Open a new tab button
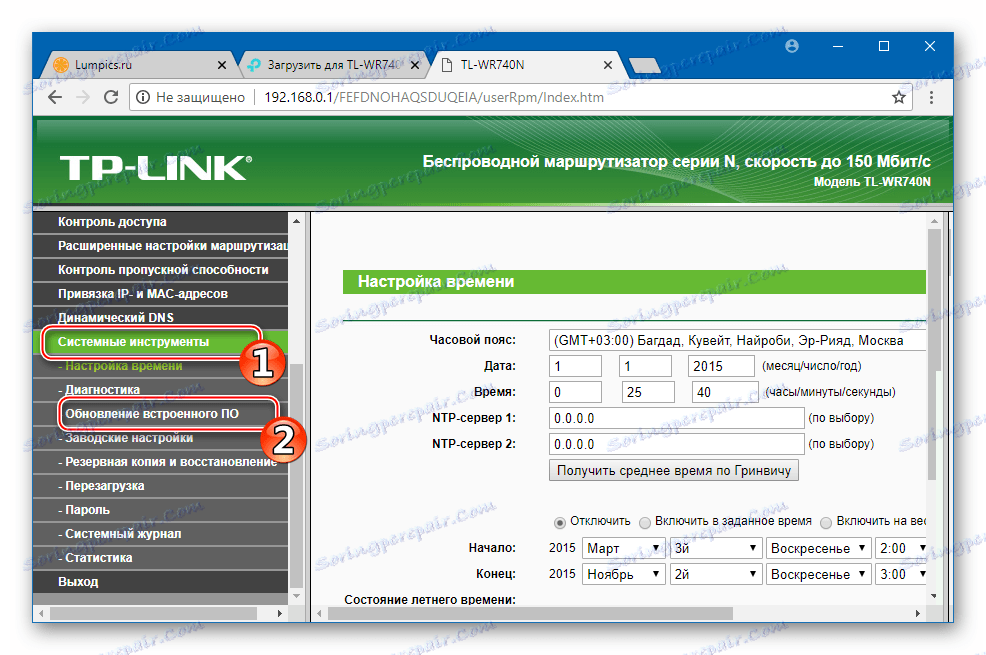Image resolution: width=986 pixels, height=655 pixels. [644, 65]
